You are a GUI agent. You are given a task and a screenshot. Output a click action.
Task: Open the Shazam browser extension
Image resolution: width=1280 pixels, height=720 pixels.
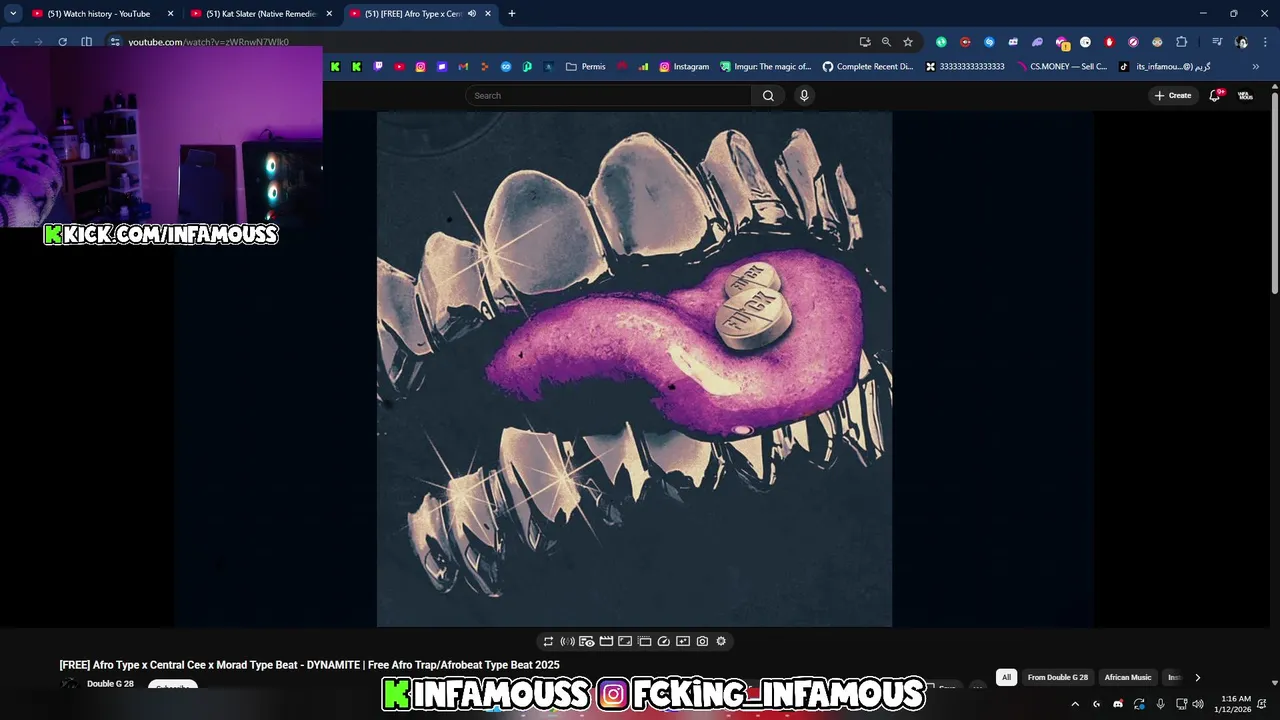989,42
